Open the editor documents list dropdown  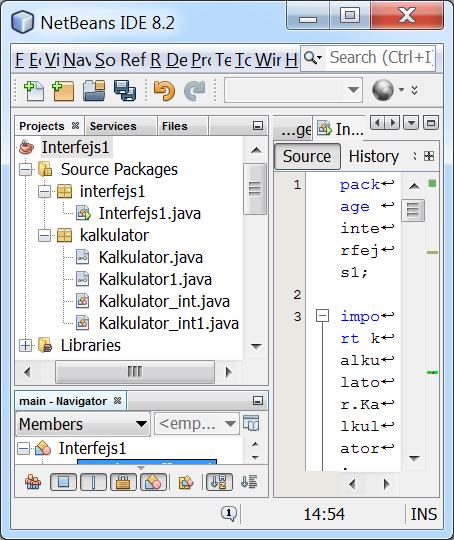tap(411, 122)
